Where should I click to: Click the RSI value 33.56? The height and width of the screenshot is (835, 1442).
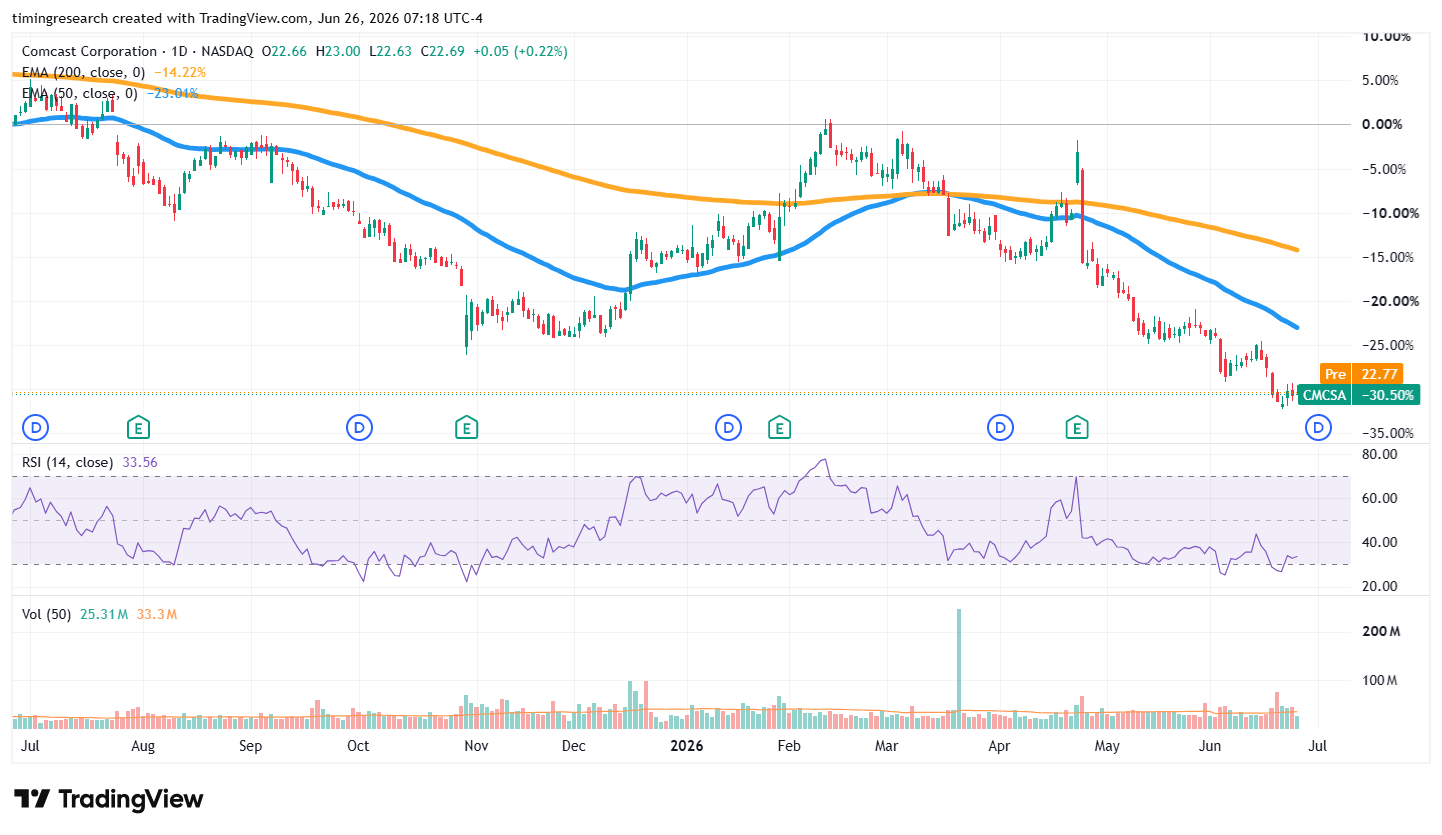(139, 462)
